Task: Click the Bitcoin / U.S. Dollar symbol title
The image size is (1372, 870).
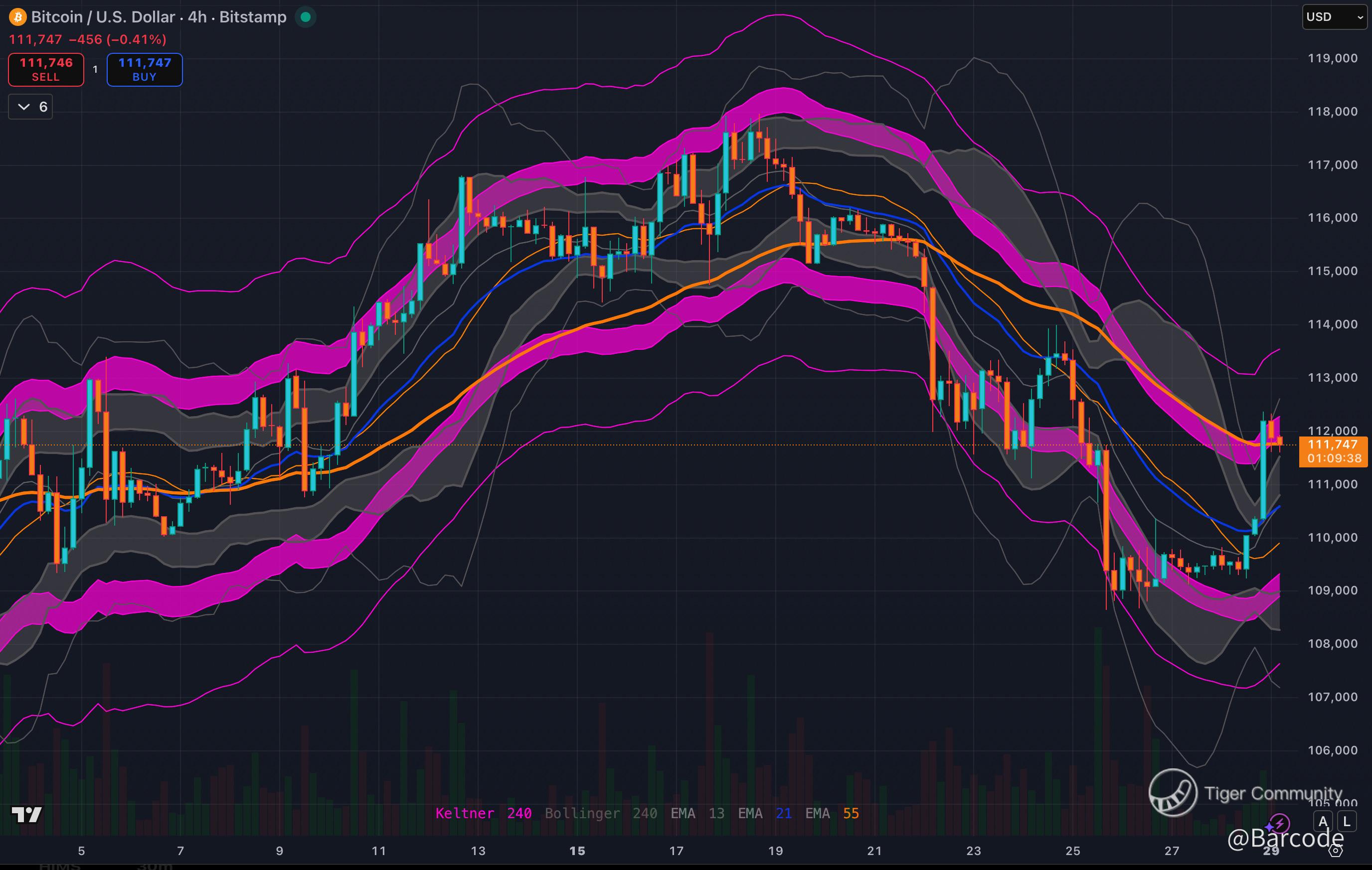Action: [x=103, y=17]
